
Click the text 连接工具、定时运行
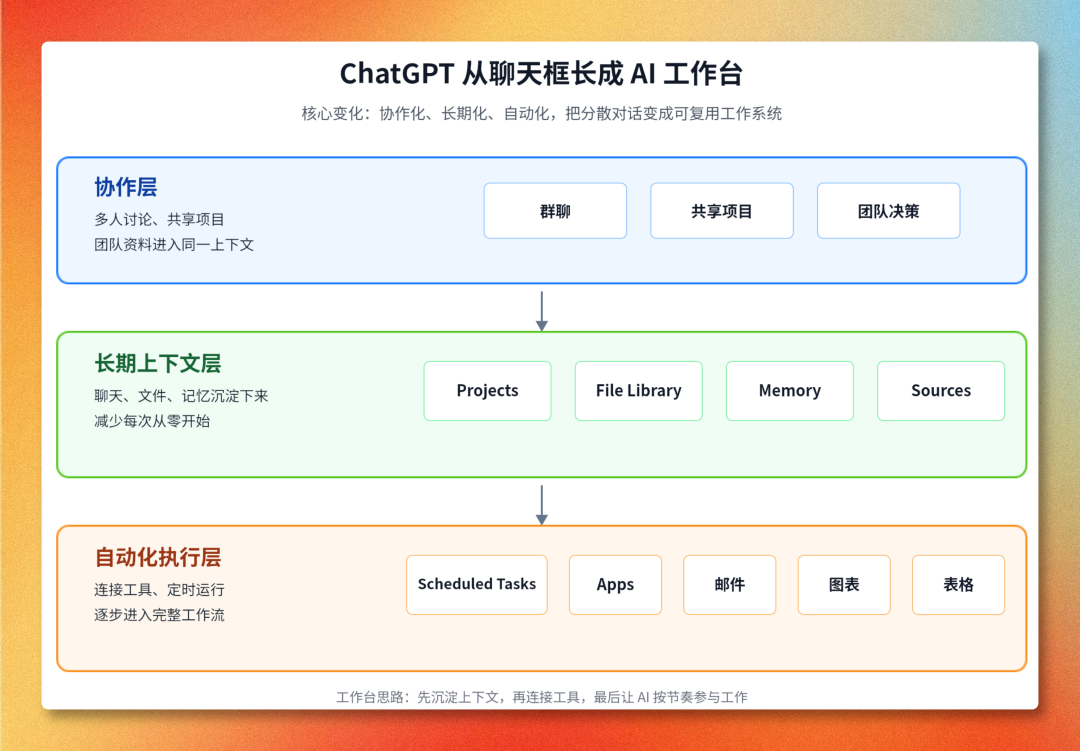(x=159, y=589)
